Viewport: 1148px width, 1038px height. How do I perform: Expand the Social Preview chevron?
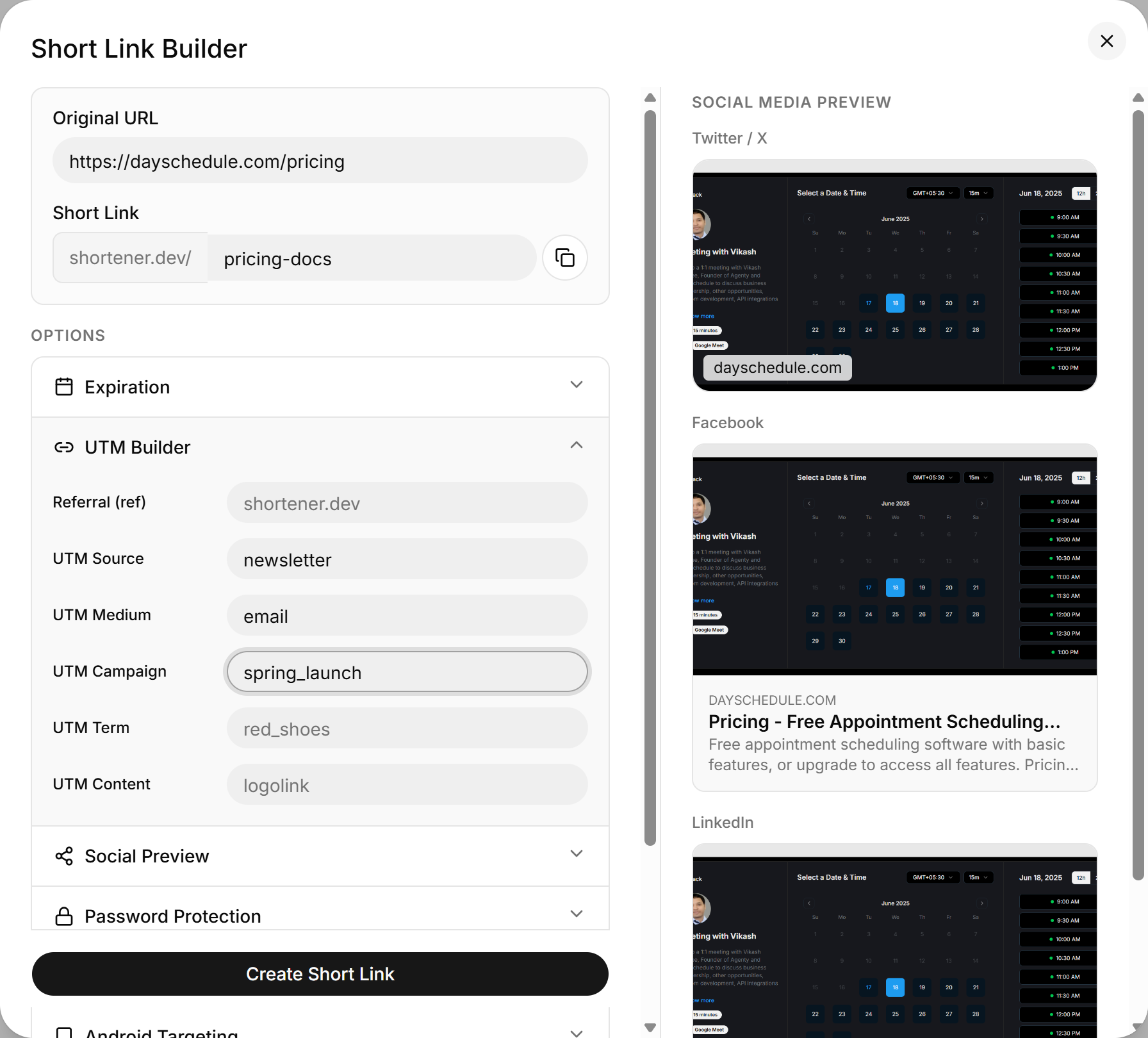pos(577,853)
